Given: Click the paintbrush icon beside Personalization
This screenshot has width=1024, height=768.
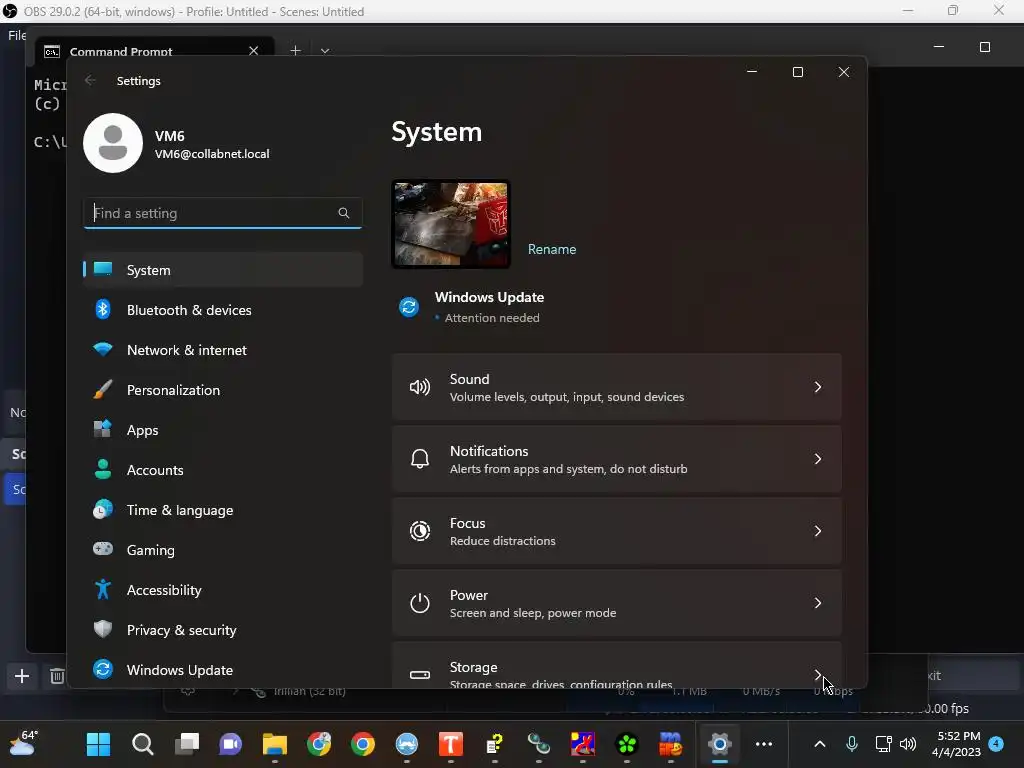Looking at the screenshot, I should (x=103, y=389).
